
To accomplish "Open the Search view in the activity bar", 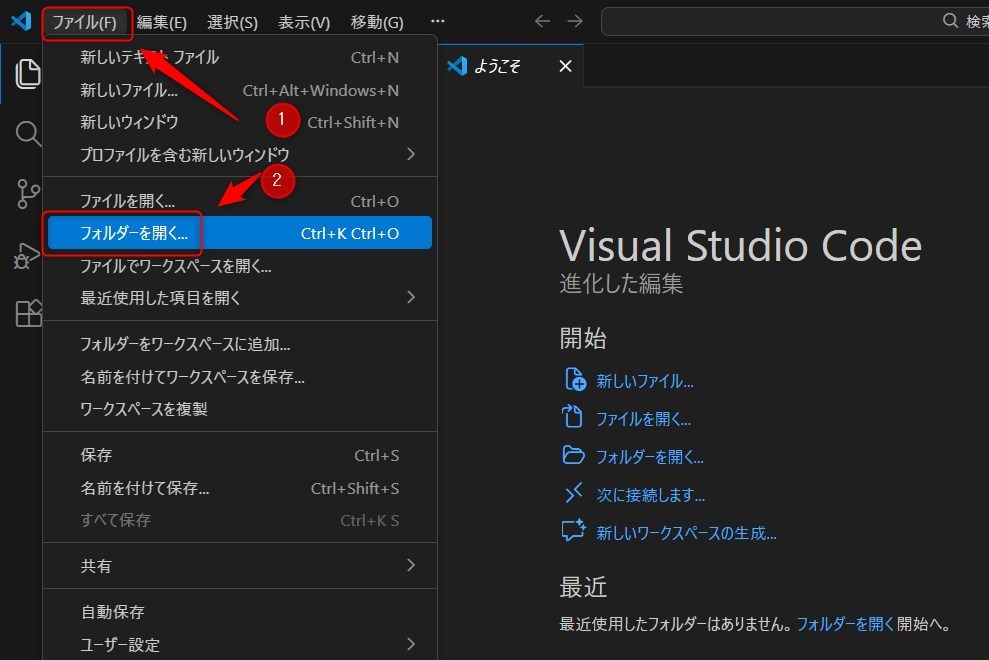I will 27,134.
